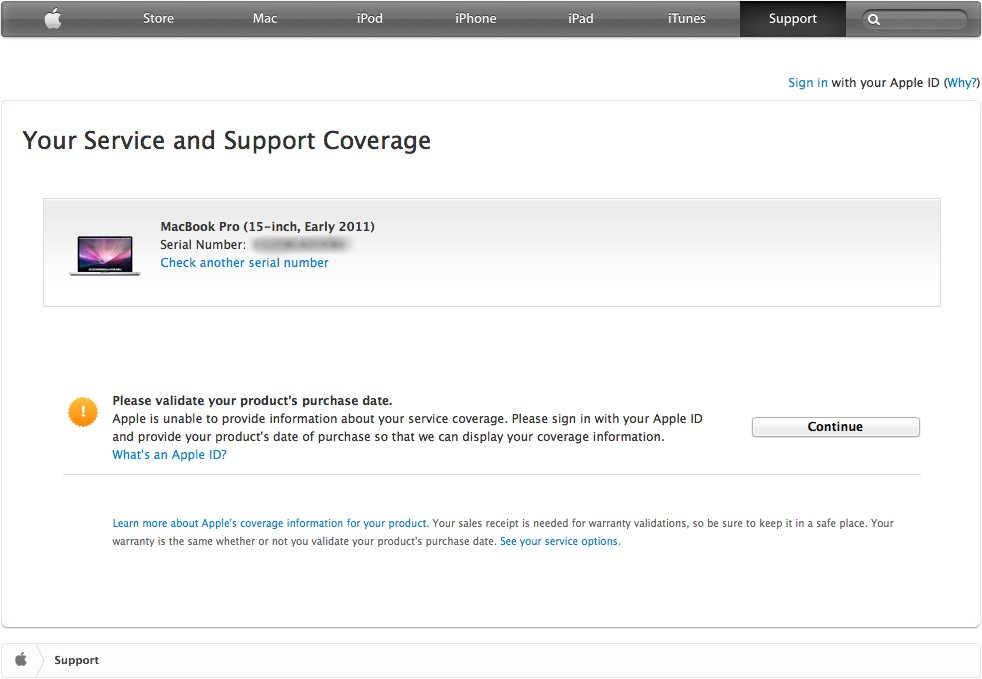Open What's an Apple ID? link
The height and width of the screenshot is (679, 982).
click(x=169, y=455)
